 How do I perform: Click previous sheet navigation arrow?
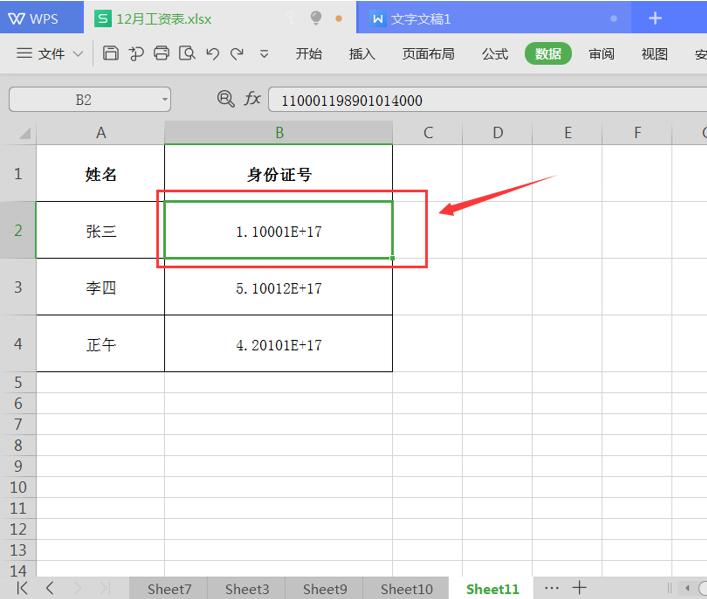click(x=50, y=588)
